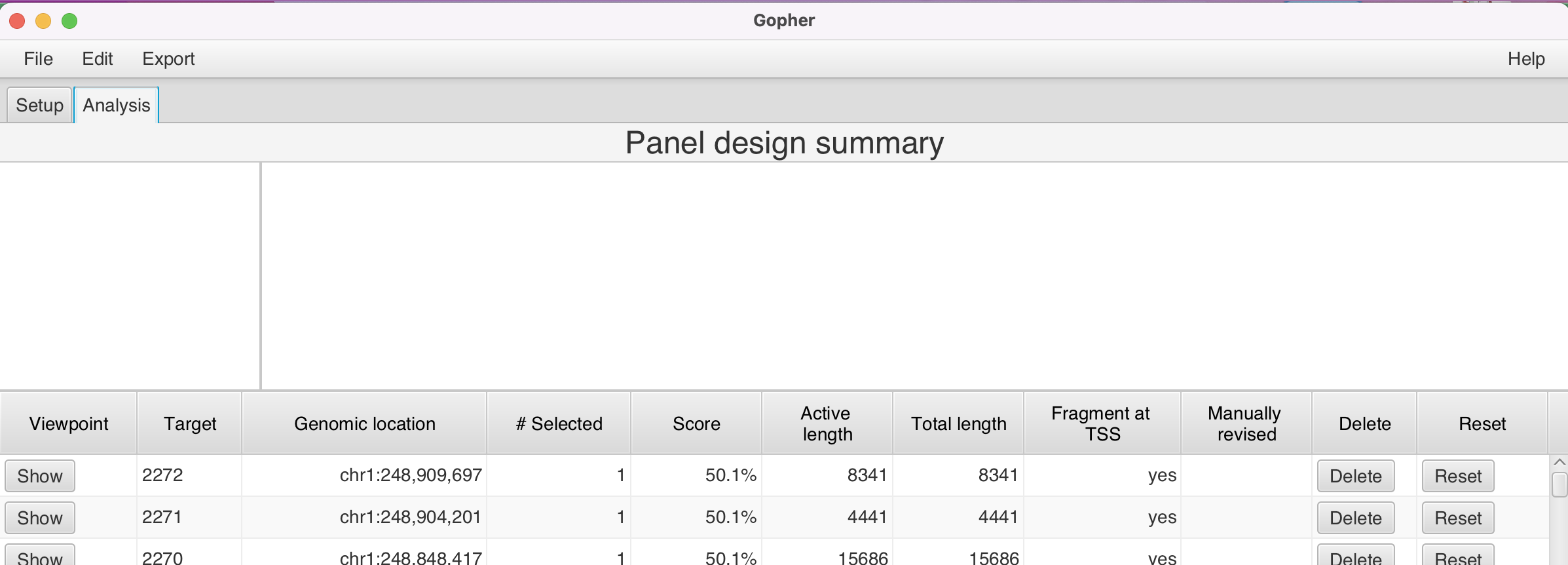Click the Genomic location column header
The width and height of the screenshot is (1568, 565).
(x=364, y=423)
